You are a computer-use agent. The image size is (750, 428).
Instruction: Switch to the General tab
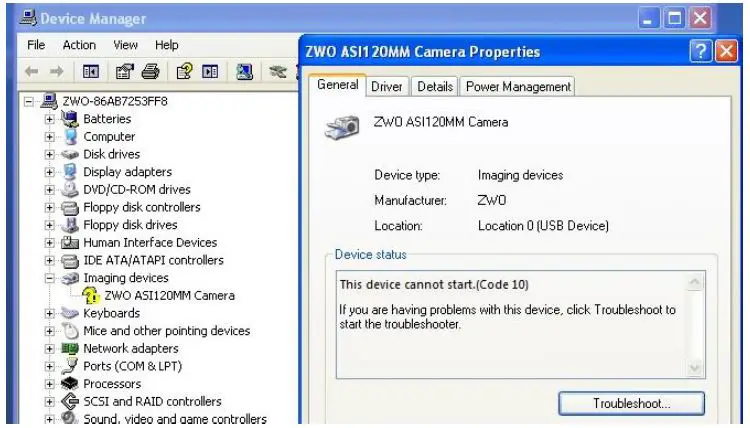[338, 85]
